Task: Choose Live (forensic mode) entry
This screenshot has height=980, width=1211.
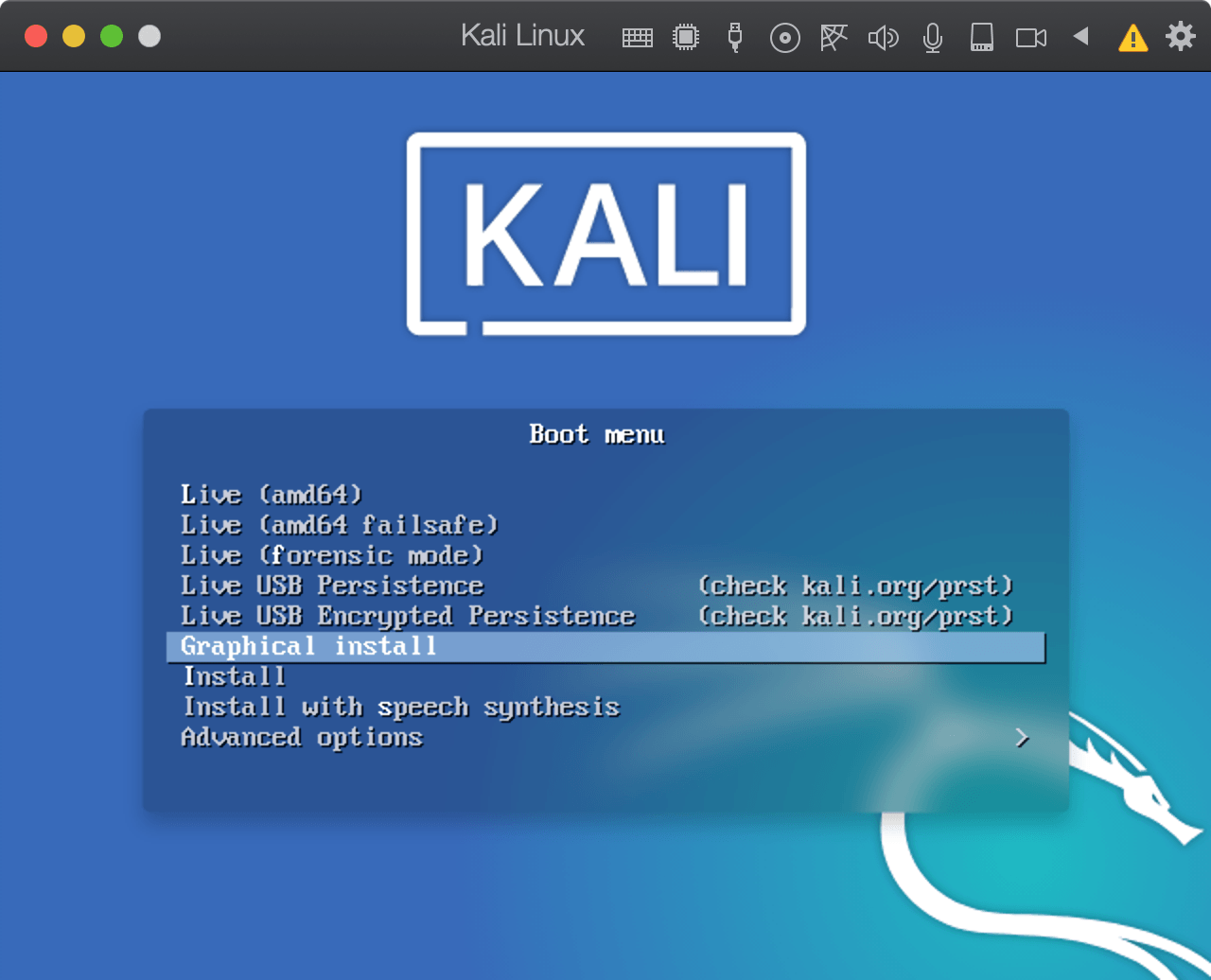Action: pos(605,555)
